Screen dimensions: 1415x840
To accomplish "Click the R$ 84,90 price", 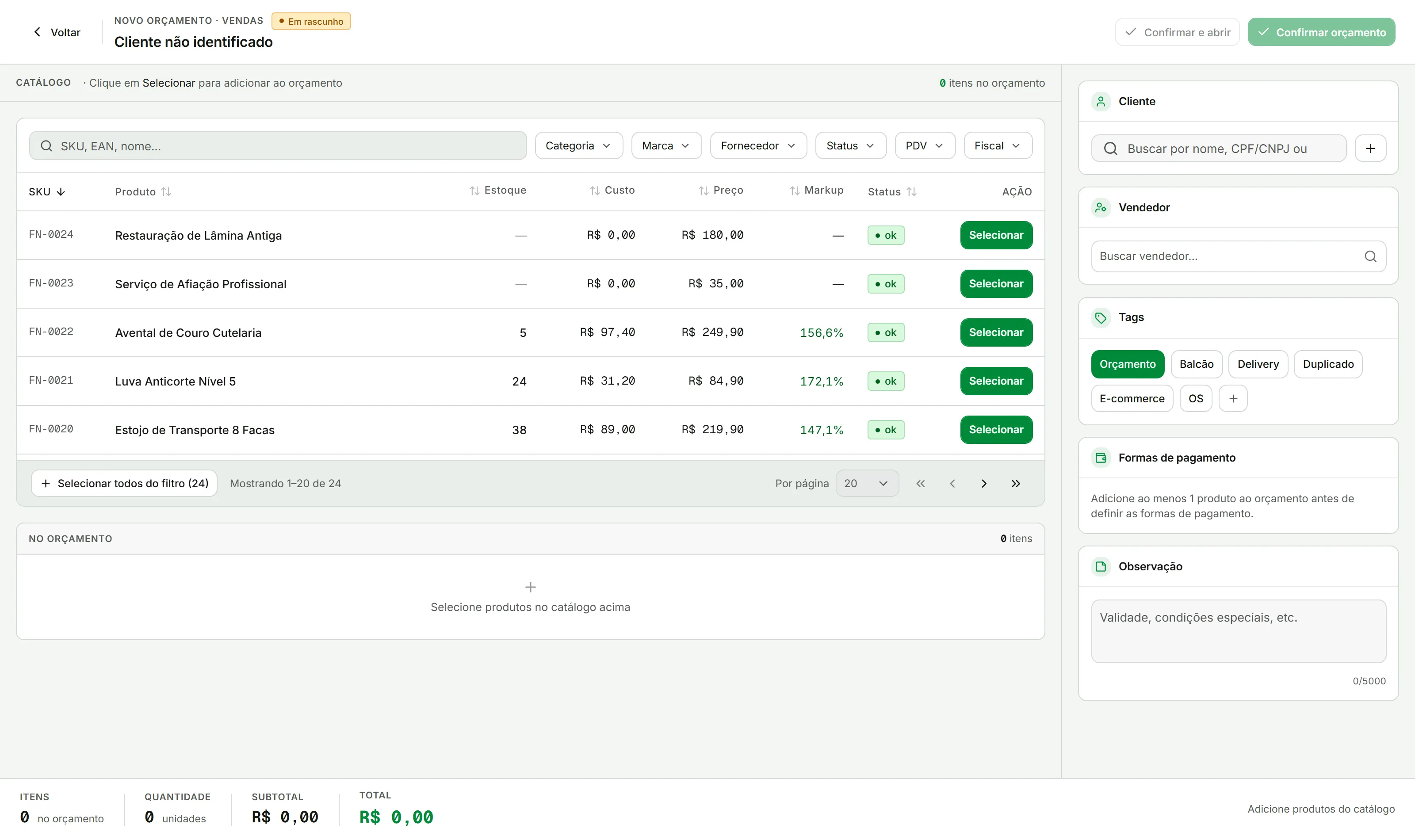I will [x=715, y=381].
